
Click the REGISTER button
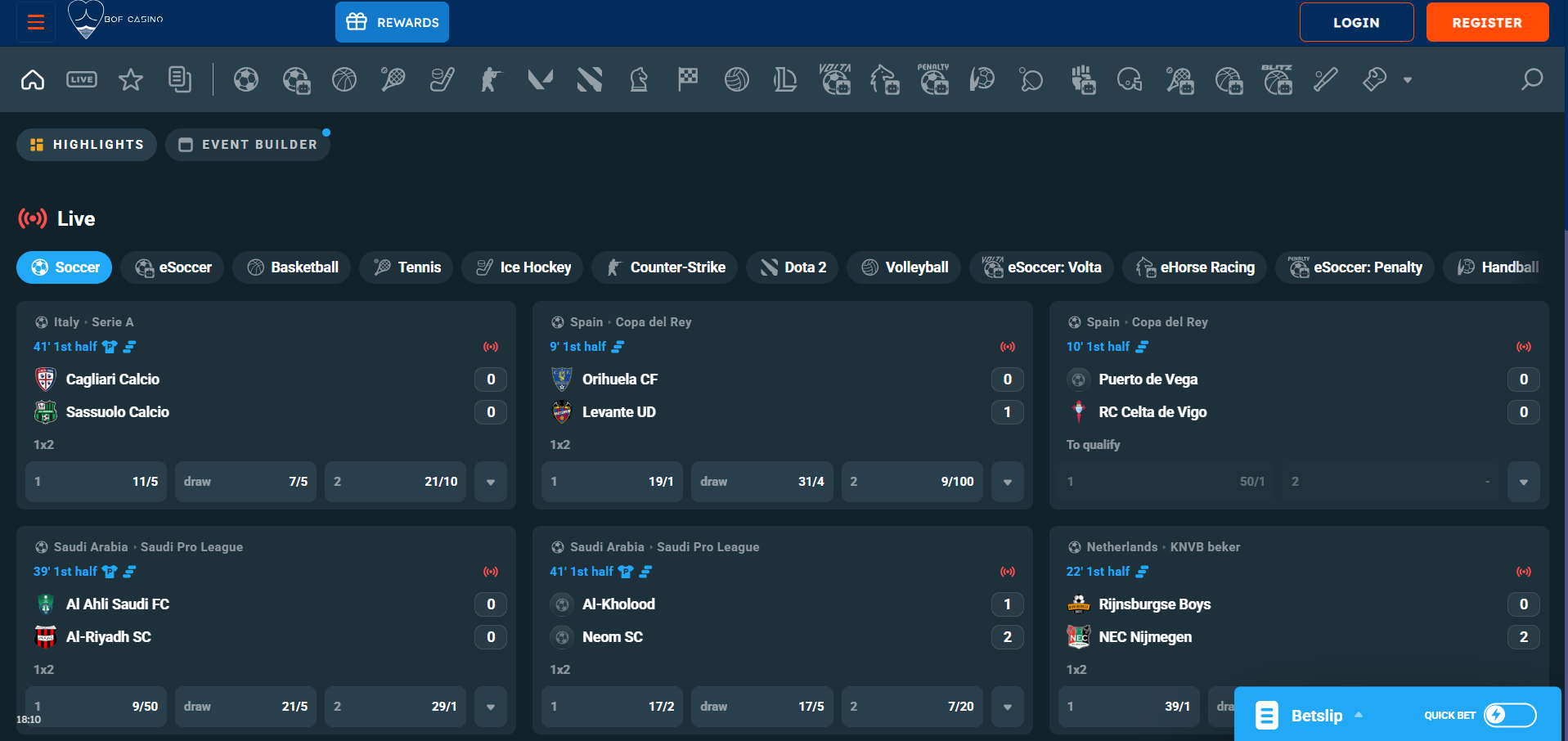tap(1487, 22)
